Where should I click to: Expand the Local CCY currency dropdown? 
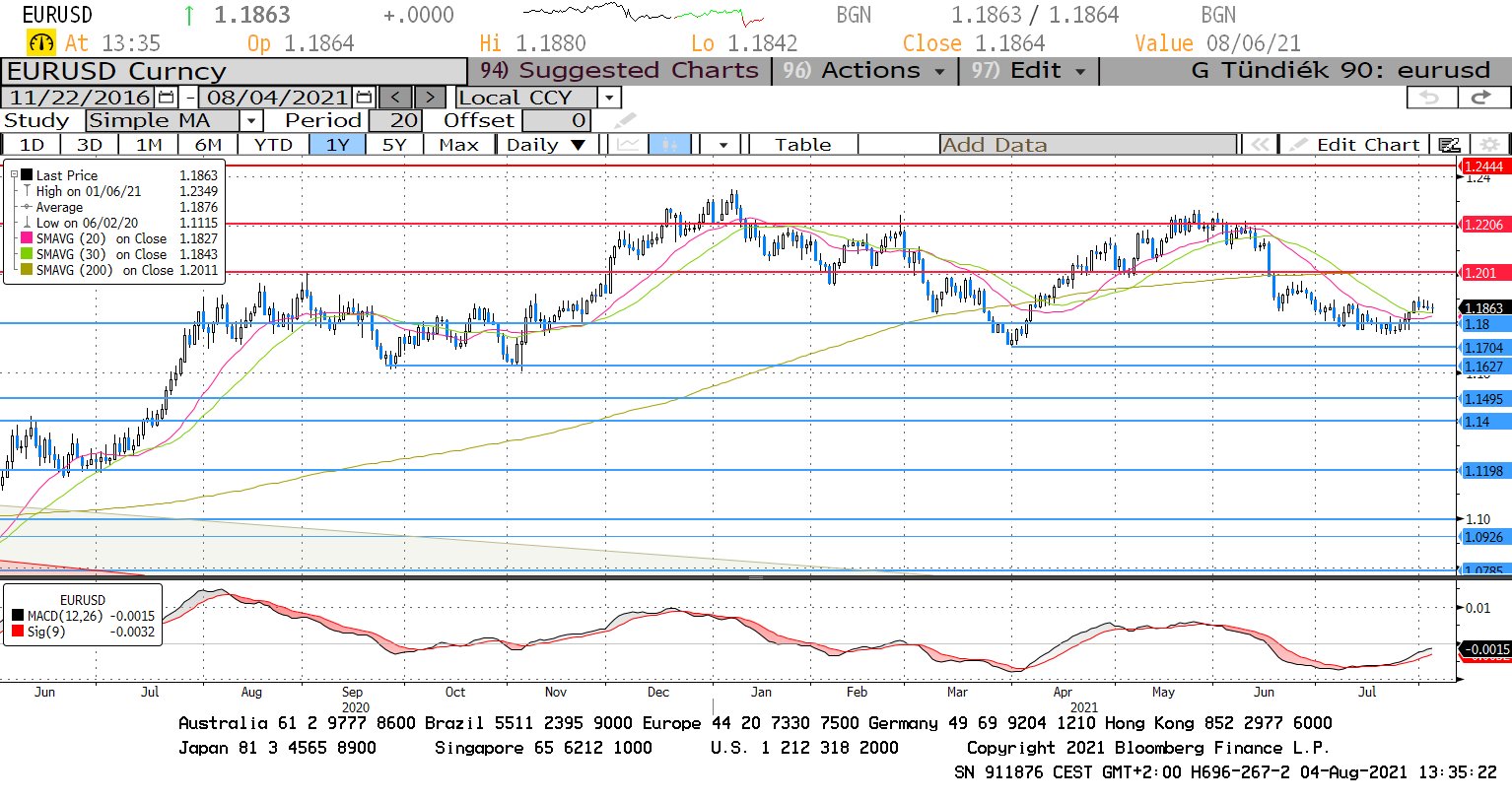point(609,98)
